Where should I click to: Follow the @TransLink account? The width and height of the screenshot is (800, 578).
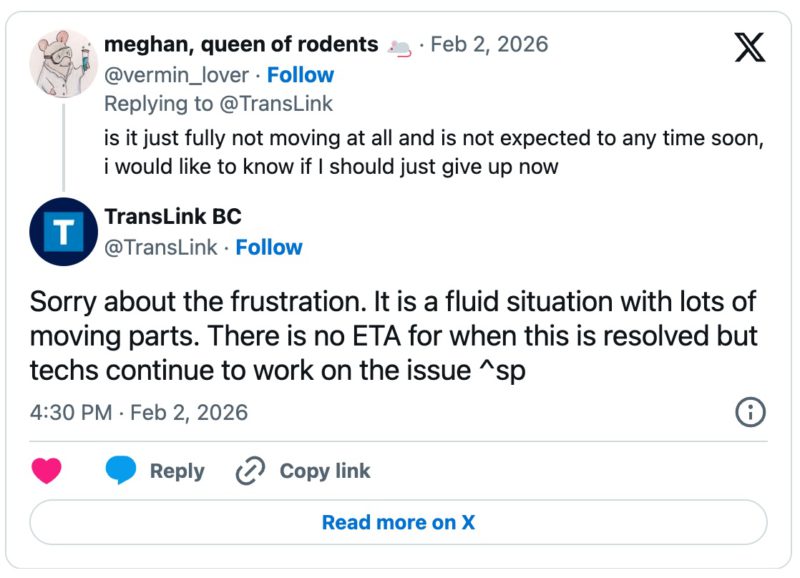click(268, 247)
